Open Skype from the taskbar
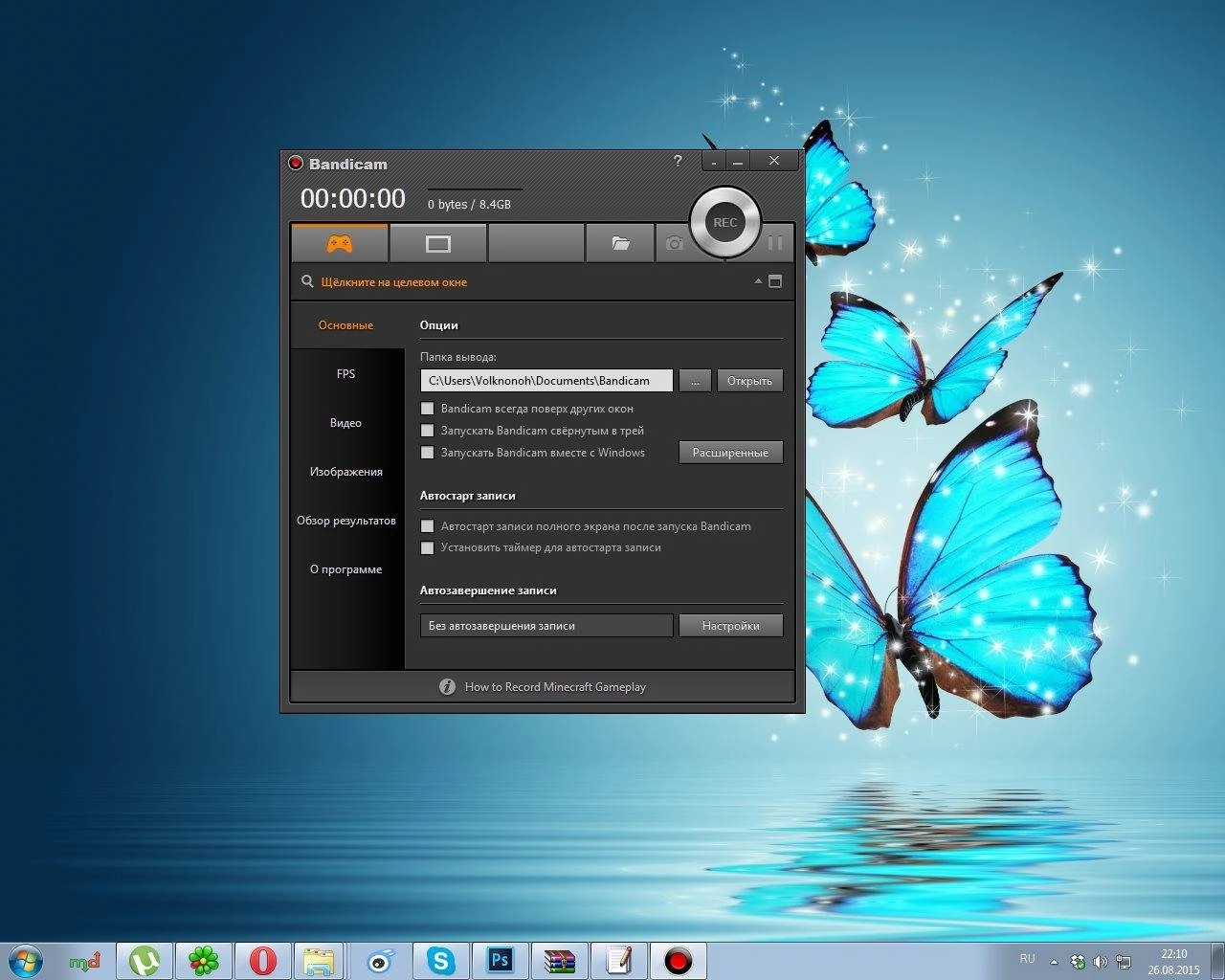 click(x=441, y=961)
